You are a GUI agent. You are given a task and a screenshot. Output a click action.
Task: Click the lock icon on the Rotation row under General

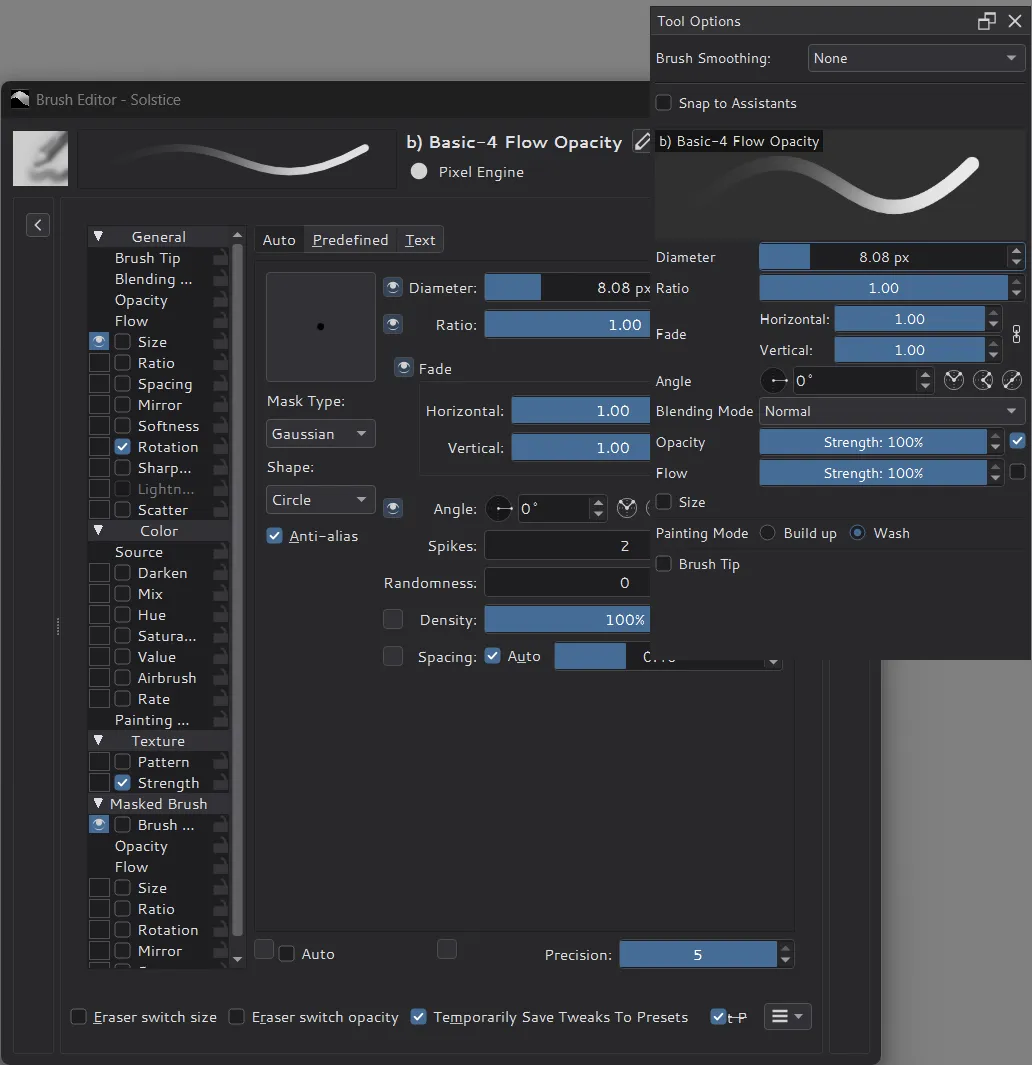click(220, 447)
